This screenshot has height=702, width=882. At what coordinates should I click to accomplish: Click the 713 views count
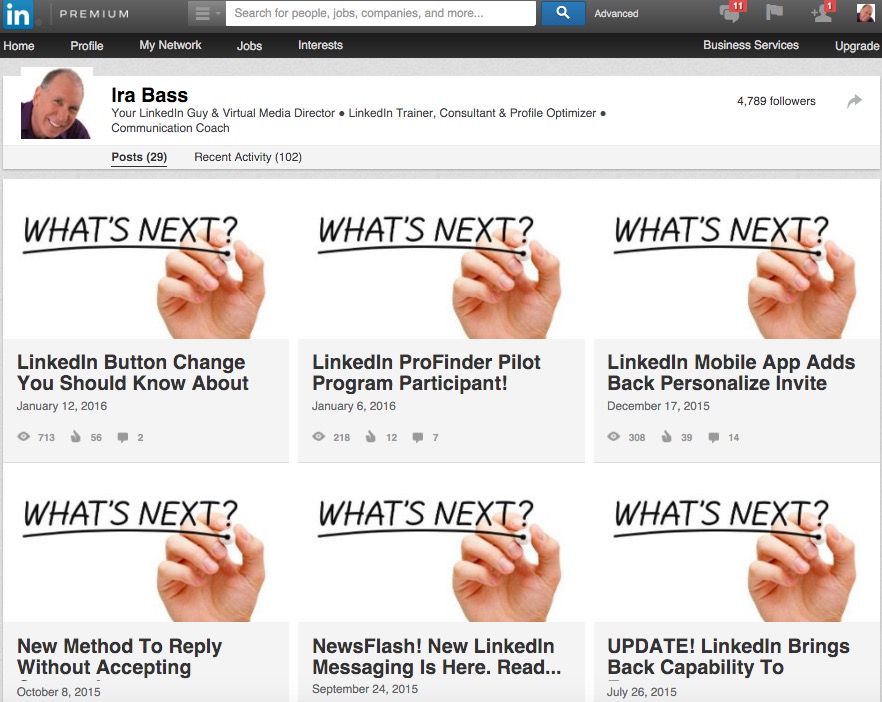(46, 438)
